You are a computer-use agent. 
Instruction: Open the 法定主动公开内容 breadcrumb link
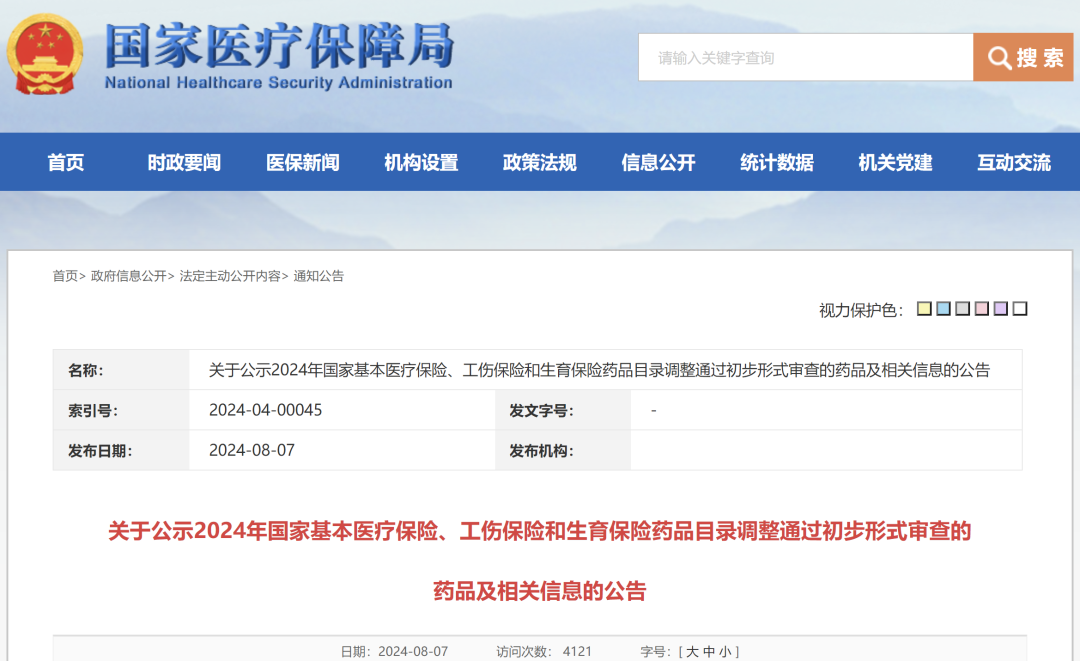230,276
